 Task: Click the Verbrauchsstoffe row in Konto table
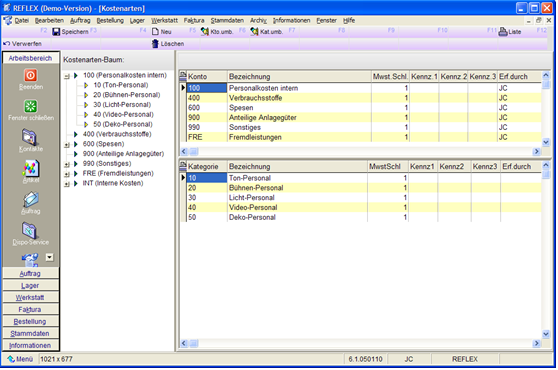pyautogui.click(x=363, y=98)
